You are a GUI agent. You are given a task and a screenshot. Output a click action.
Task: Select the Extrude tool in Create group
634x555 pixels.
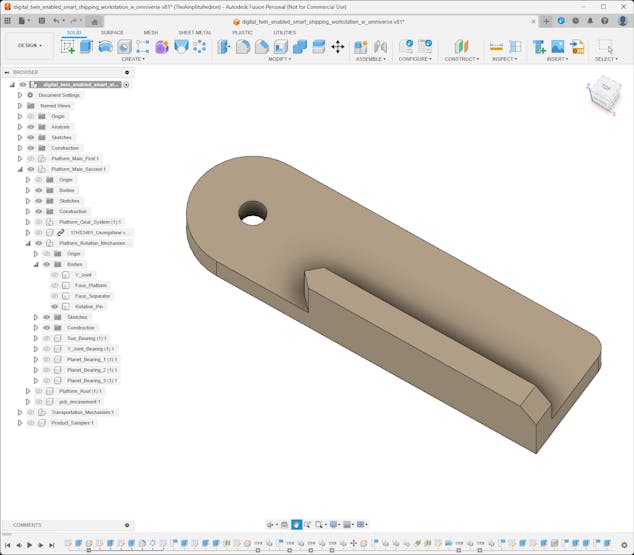coord(86,46)
